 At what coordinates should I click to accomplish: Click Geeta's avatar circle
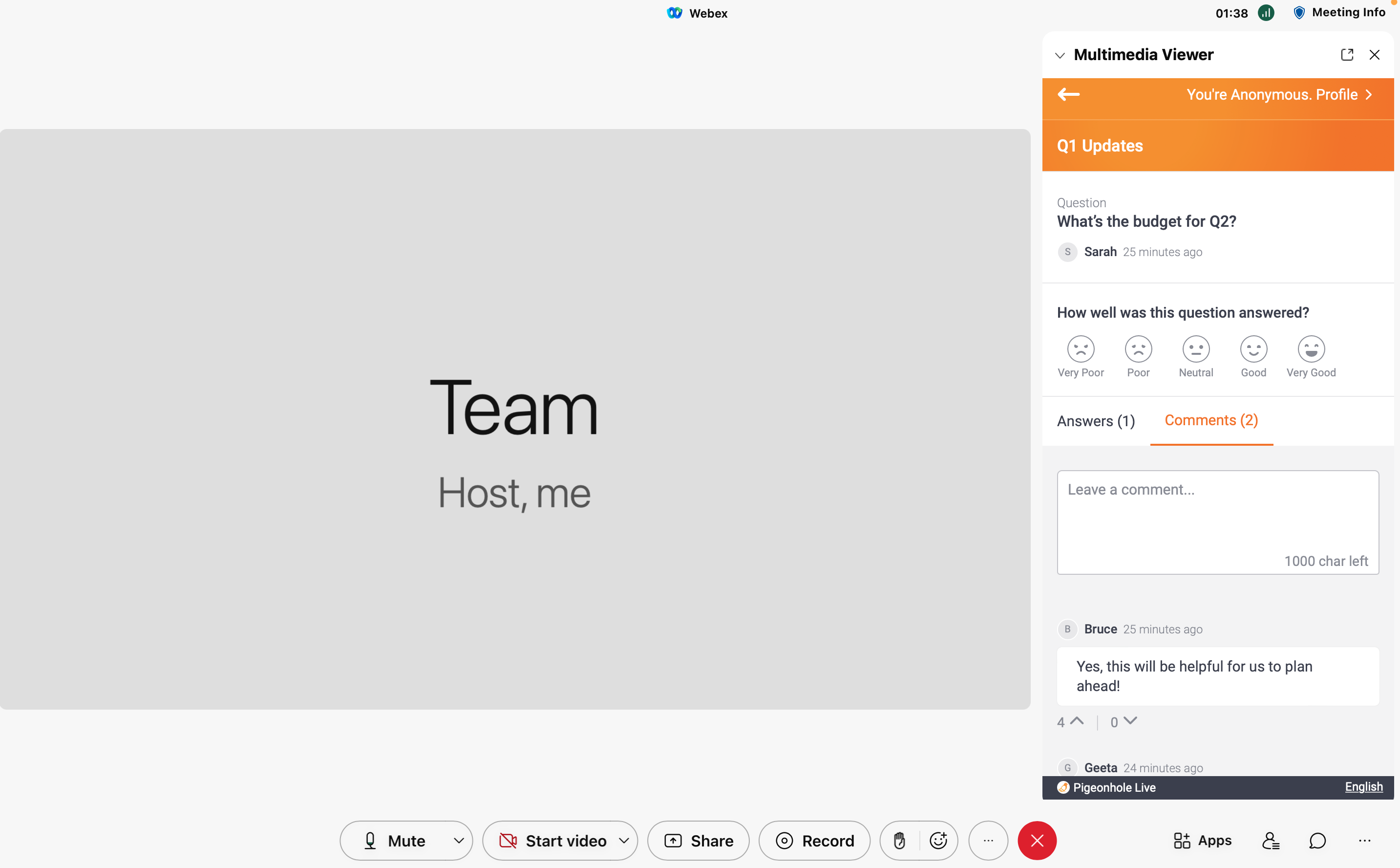click(x=1067, y=767)
